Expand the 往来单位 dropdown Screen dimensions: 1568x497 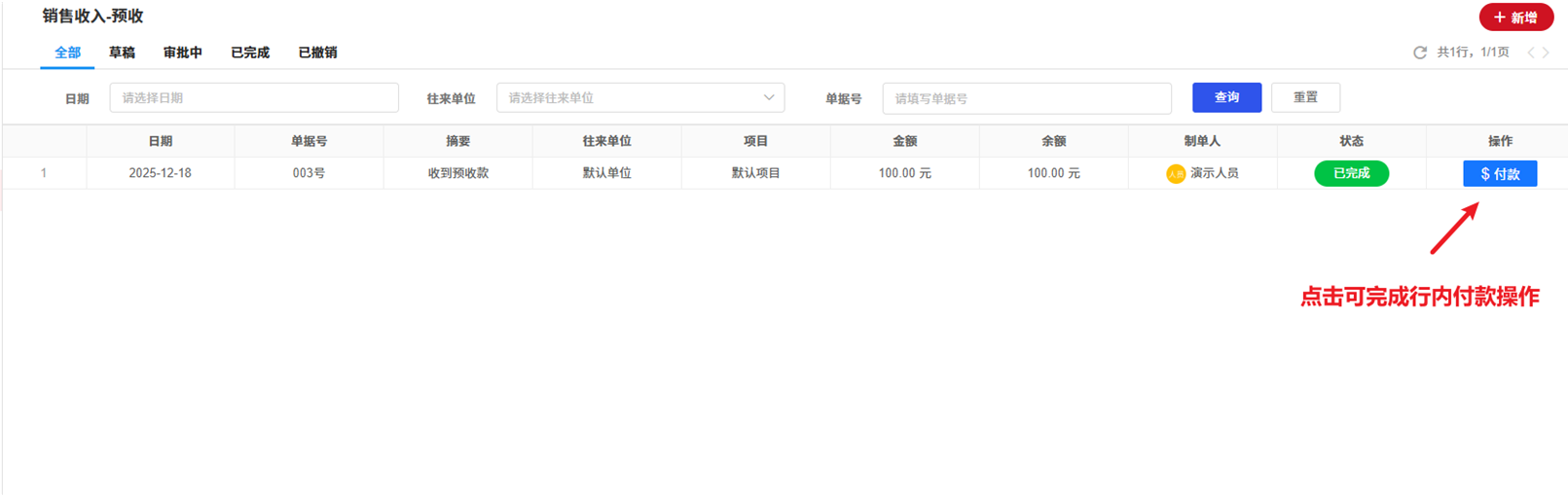click(x=639, y=98)
